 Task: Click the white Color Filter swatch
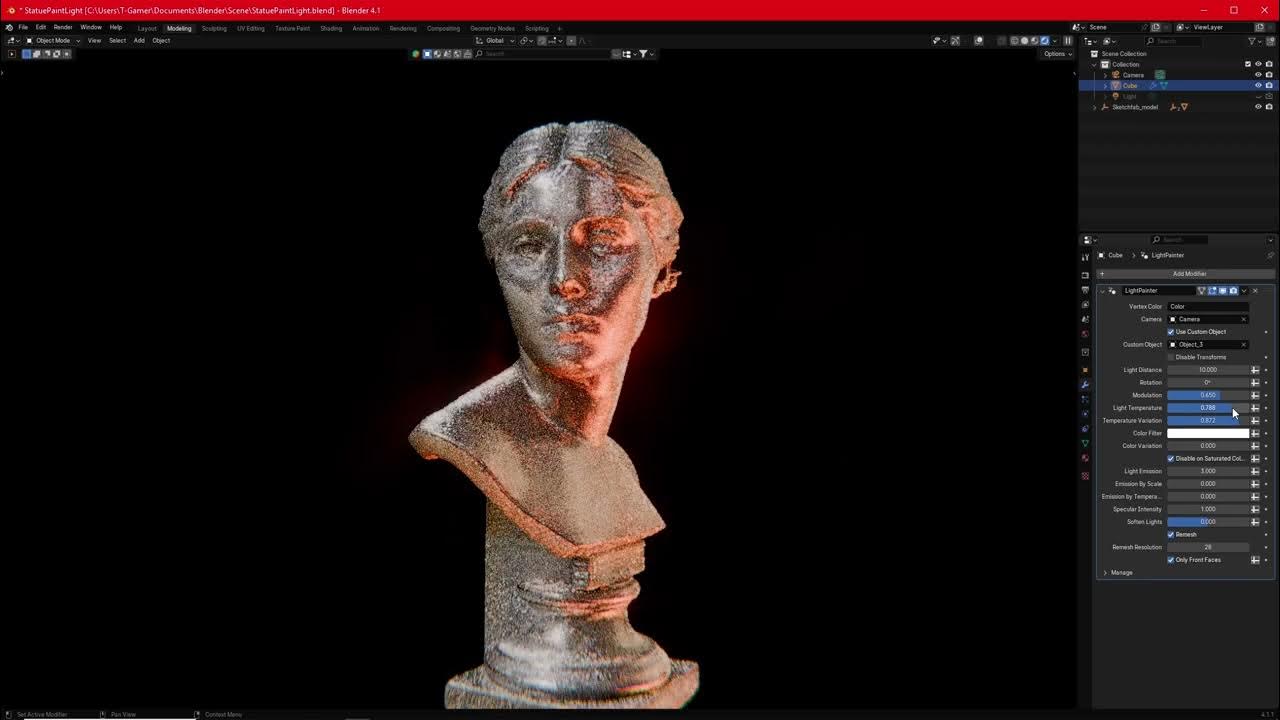tap(1208, 433)
